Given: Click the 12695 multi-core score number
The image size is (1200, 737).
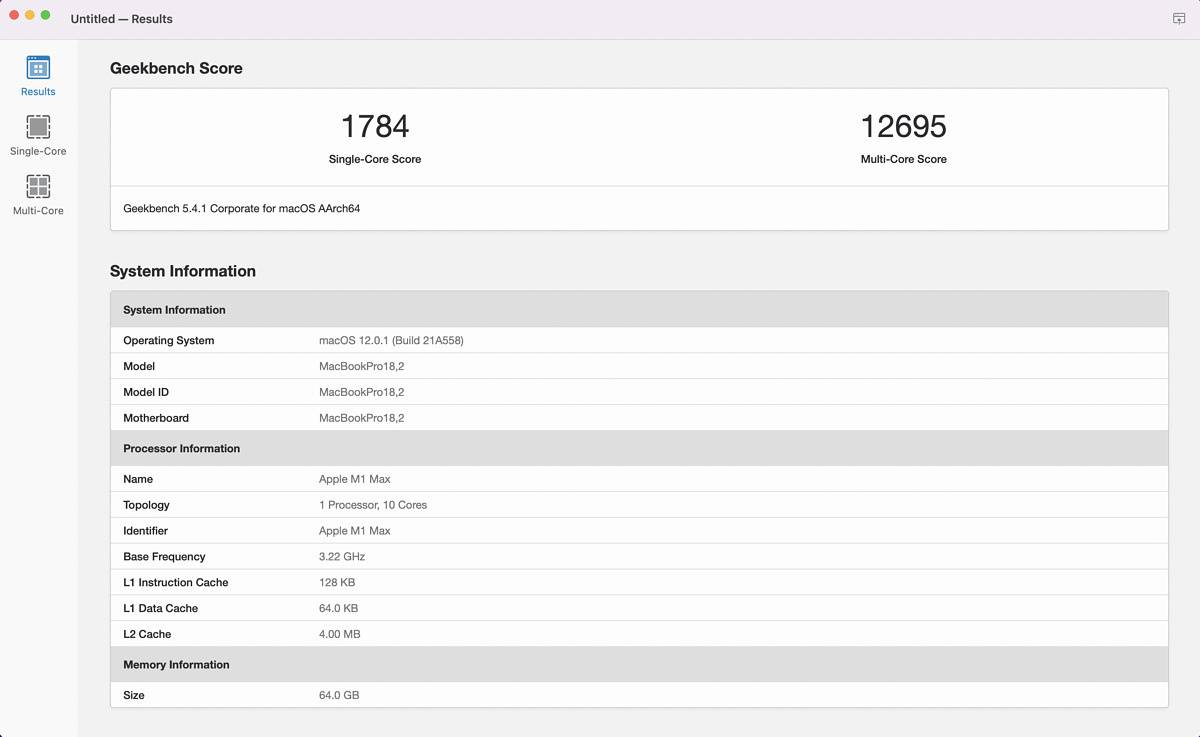Looking at the screenshot, I should tap(903, 127).
